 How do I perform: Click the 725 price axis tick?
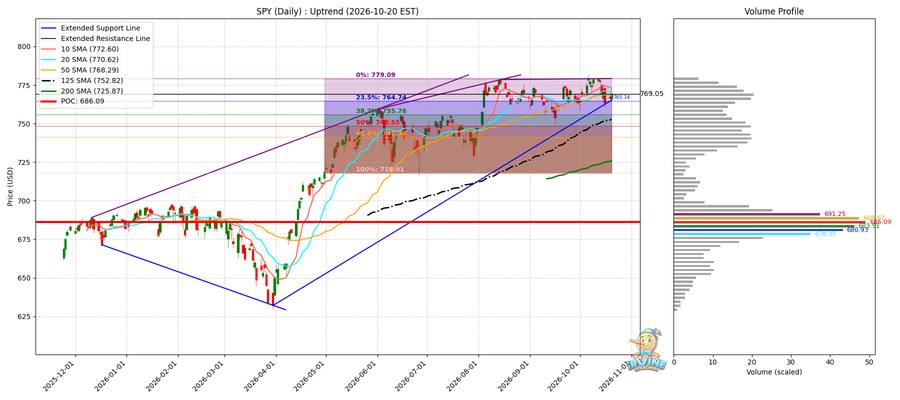tap(26, 162)
